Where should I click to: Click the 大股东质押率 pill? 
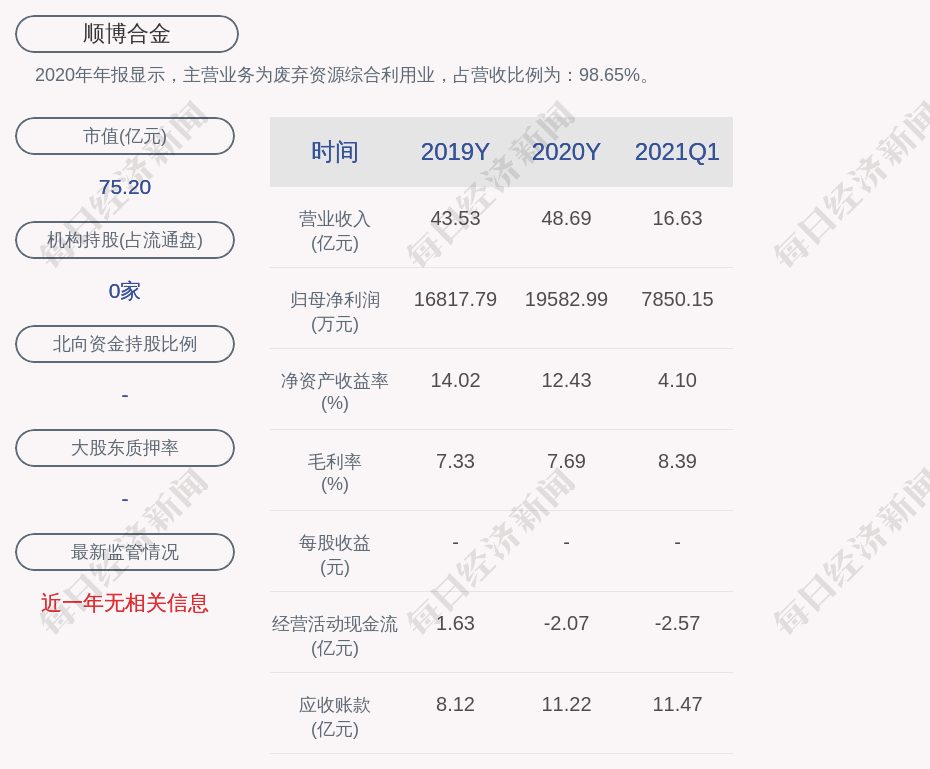click(x=125, y=448)
